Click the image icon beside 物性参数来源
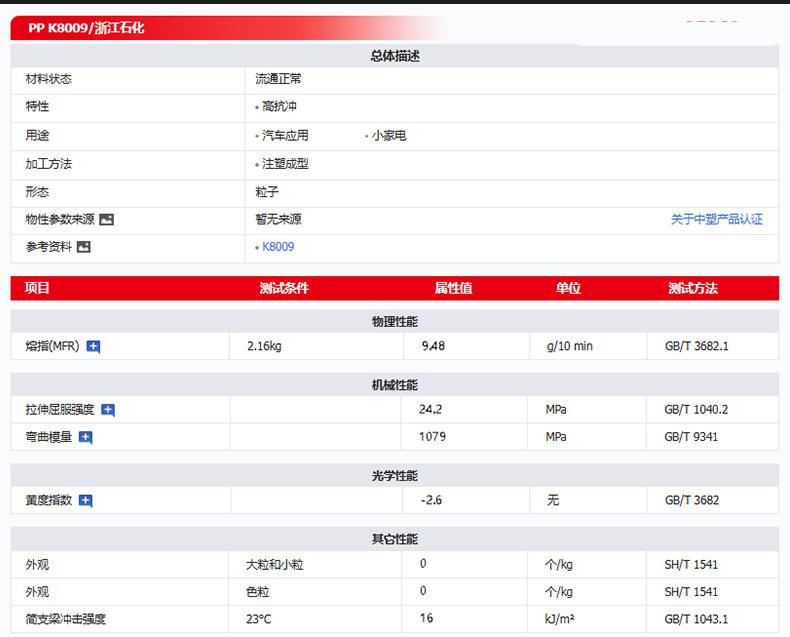The image size is (790, 637). pos(107,220)
